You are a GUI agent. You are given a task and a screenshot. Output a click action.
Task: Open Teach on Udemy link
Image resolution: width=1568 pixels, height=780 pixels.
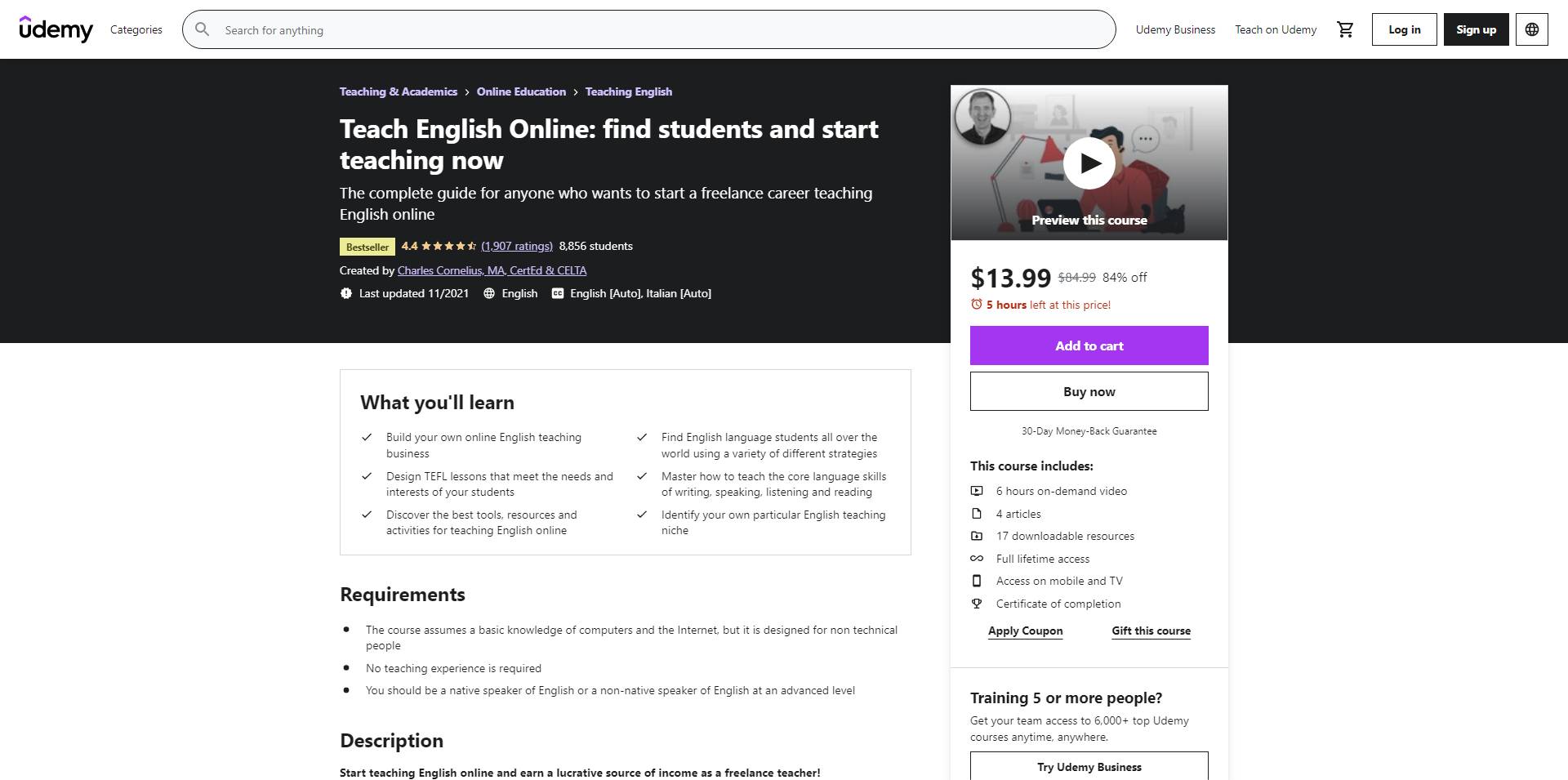(1276, 29)
